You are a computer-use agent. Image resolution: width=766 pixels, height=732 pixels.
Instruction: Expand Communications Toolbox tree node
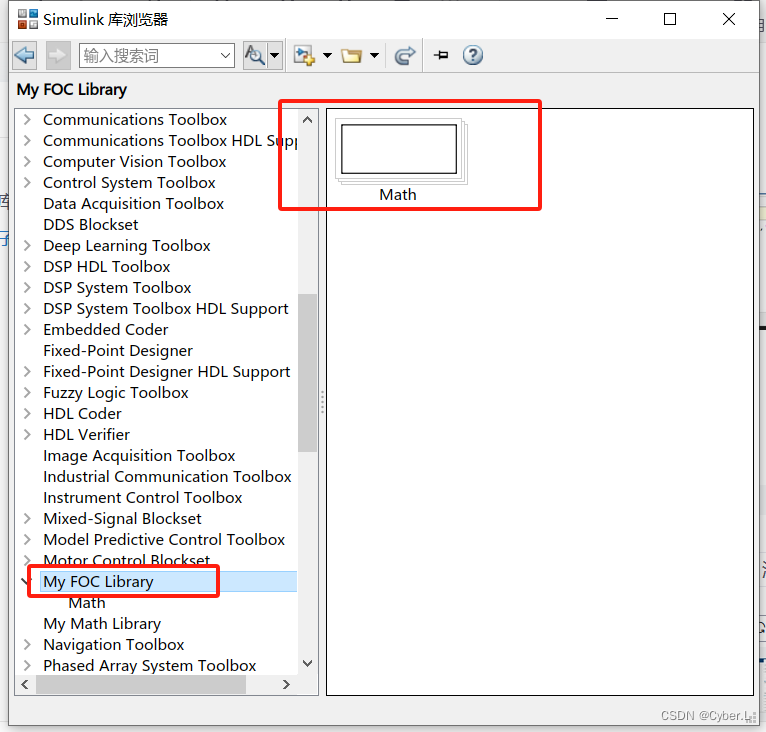(x=27, y=119)
